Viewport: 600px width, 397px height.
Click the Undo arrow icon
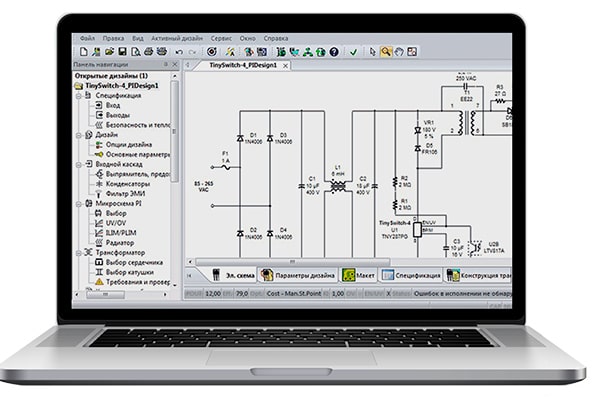click(179, 52)
